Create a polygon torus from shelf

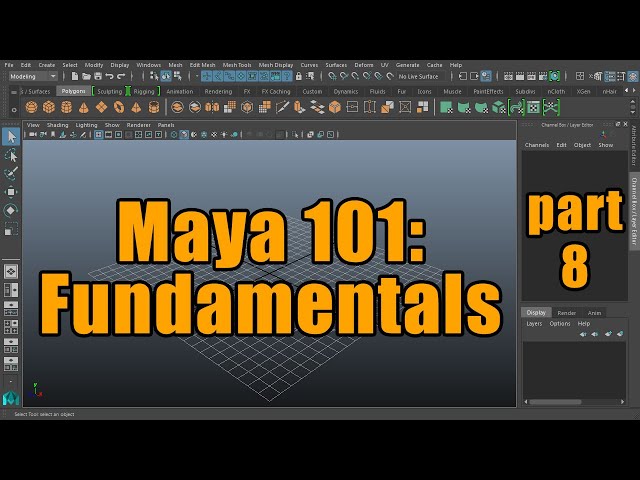119,107
